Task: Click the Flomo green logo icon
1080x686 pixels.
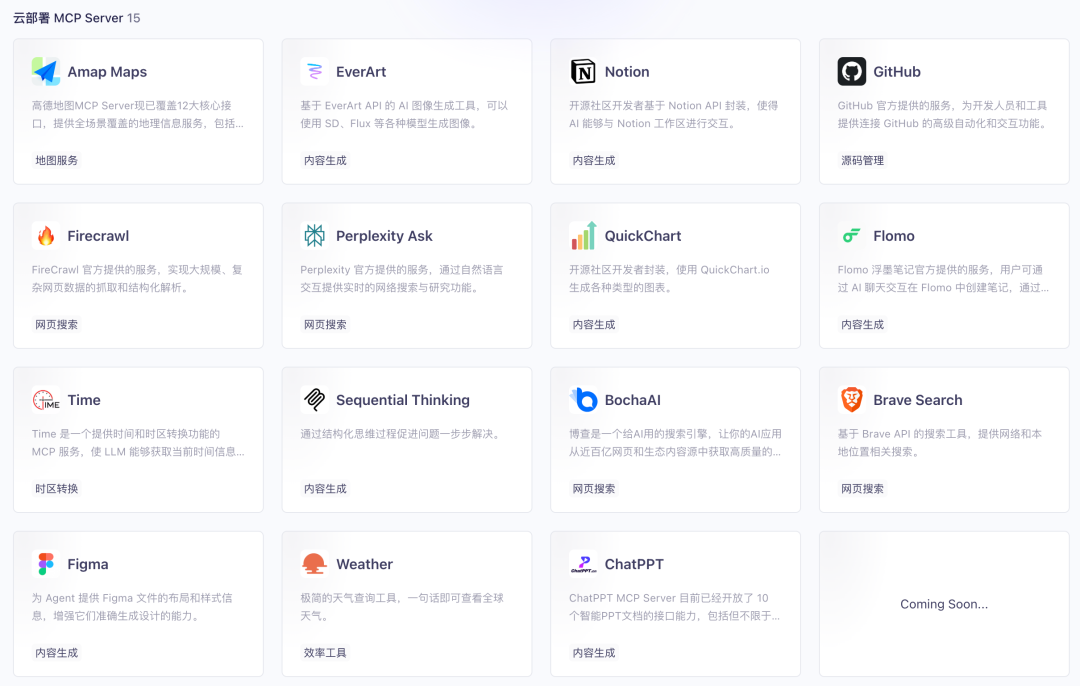Action: pyautogui.click(x=852, y=236)
